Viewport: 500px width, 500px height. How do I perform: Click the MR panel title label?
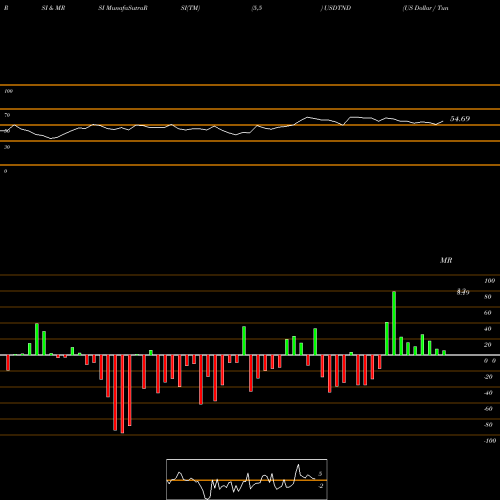446,260
